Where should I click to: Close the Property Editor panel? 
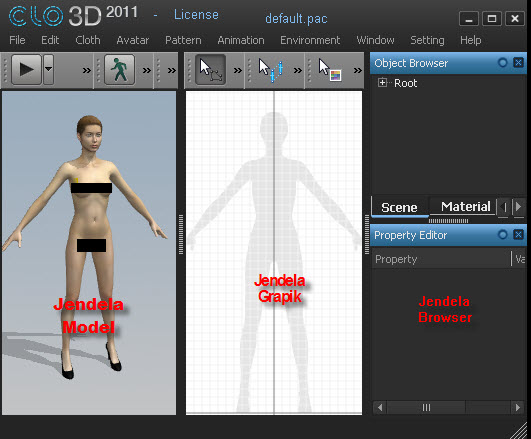pos(518,234)
